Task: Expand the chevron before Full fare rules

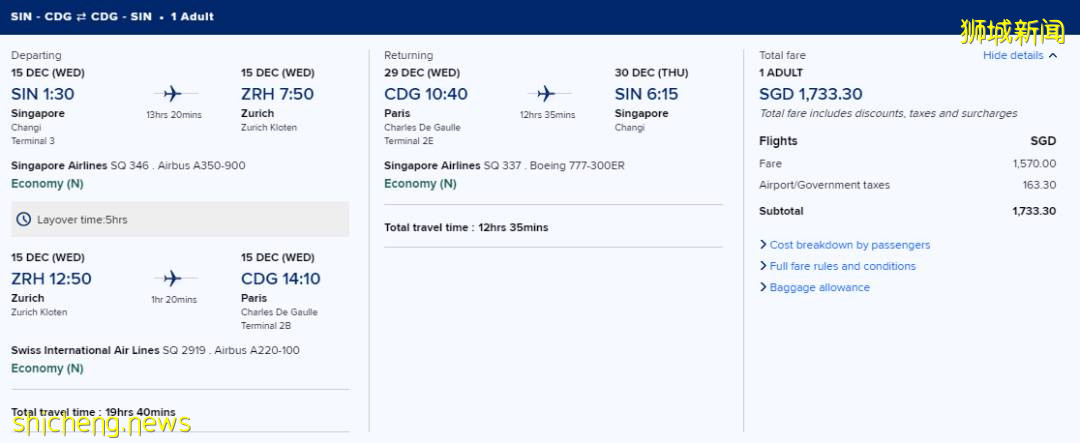Action: pyautogui.click(x=763, y=266)
